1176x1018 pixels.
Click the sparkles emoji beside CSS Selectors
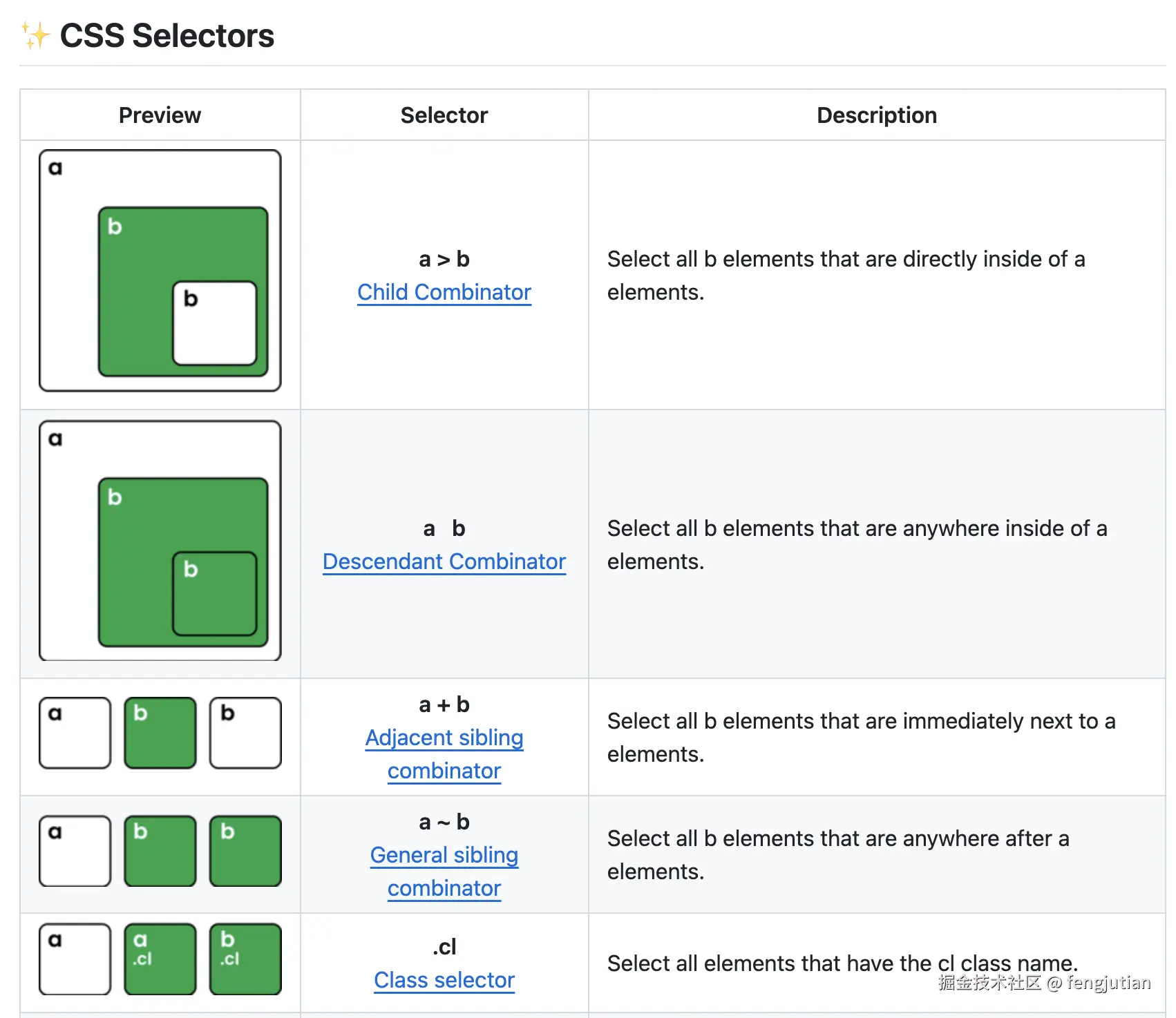pyautogui.click(x=35, y=35)
